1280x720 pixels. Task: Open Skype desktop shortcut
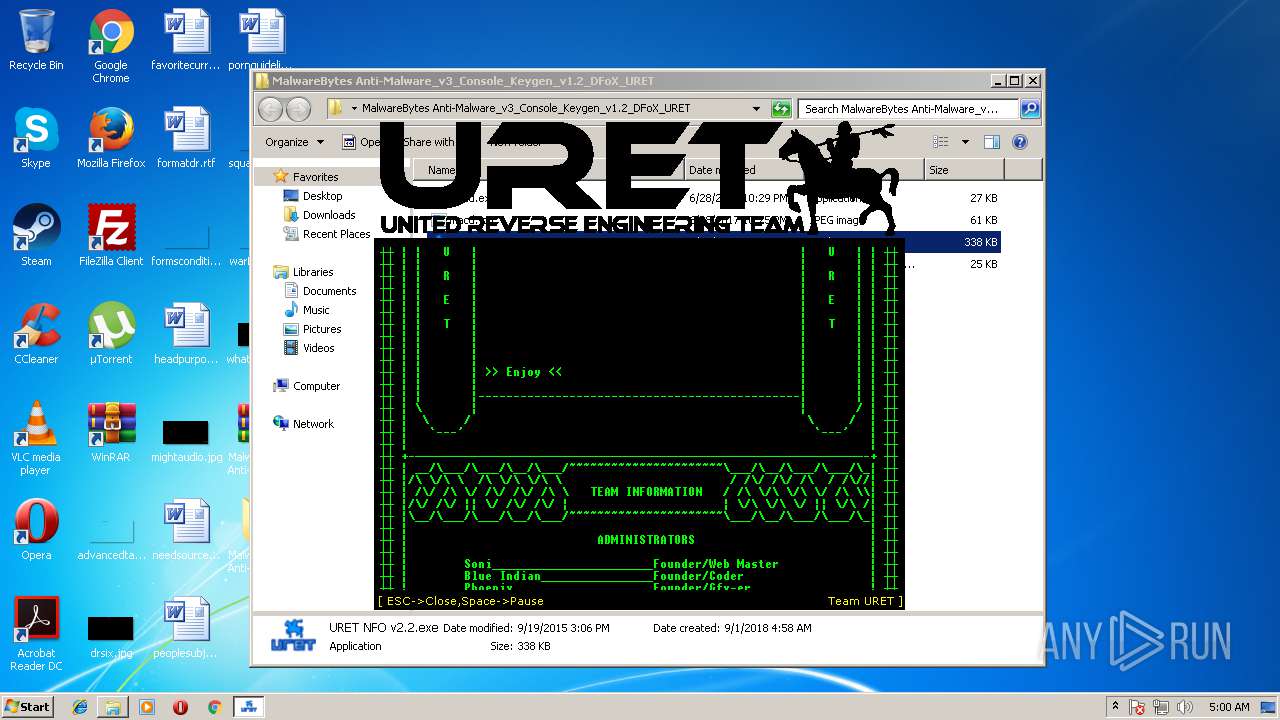36,139
